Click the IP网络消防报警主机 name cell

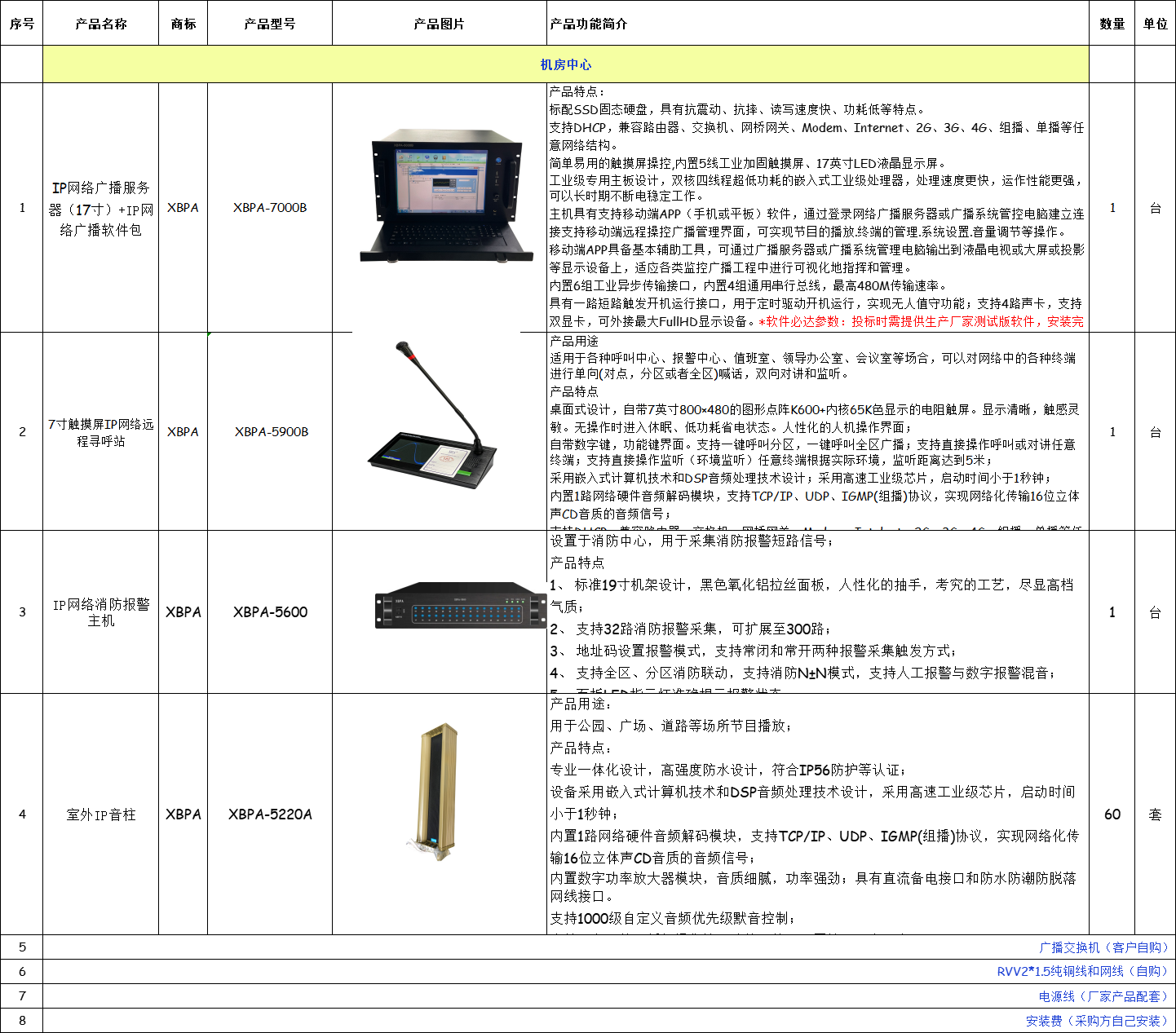[101, 612]
